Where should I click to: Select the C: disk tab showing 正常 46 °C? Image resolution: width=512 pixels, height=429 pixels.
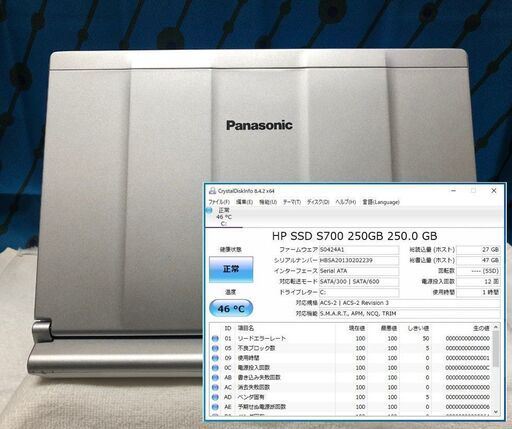point(224,217)
